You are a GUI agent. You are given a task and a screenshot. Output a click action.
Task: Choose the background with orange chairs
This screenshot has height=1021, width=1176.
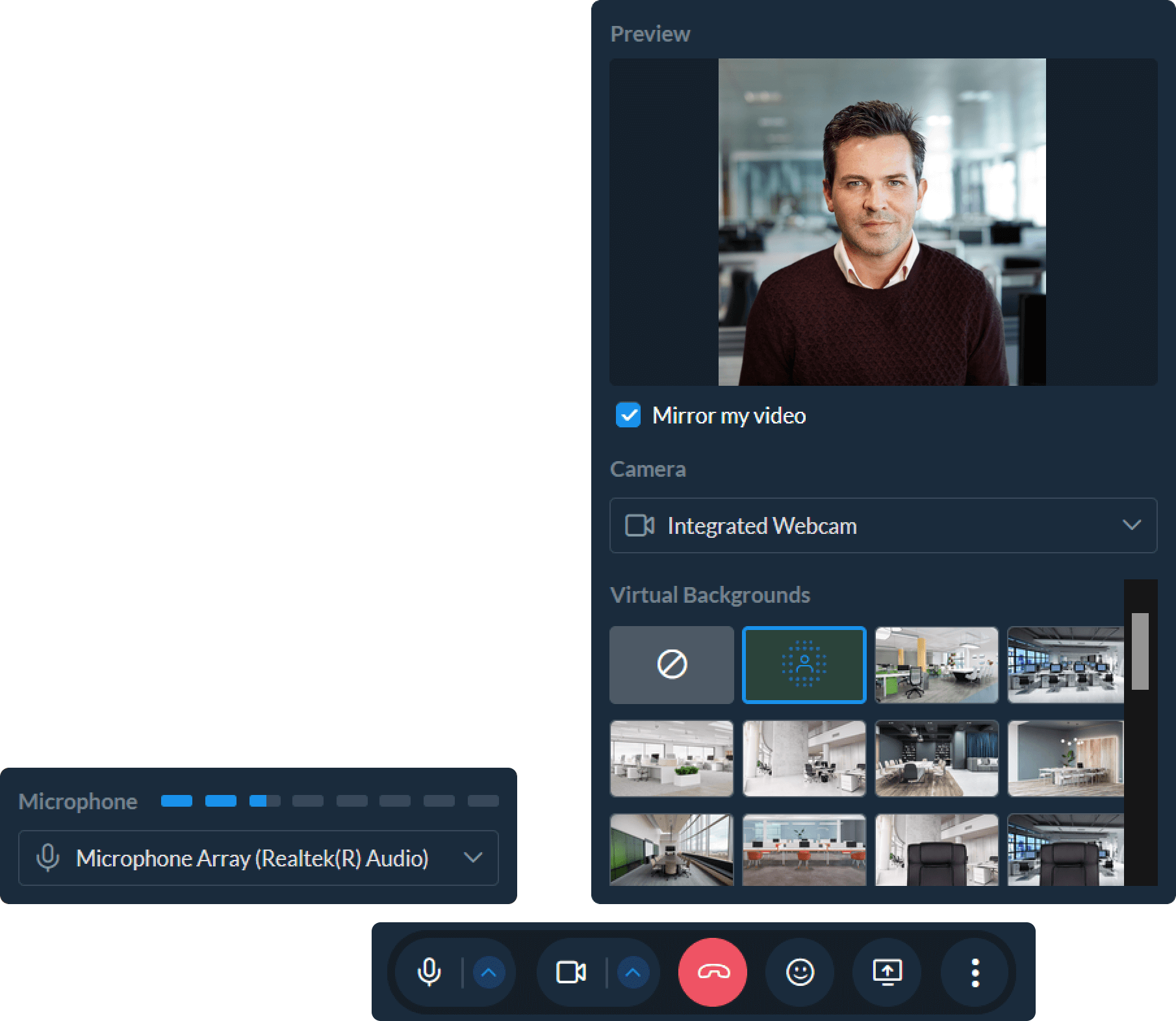pyautogui.click(x=804, y=850)
